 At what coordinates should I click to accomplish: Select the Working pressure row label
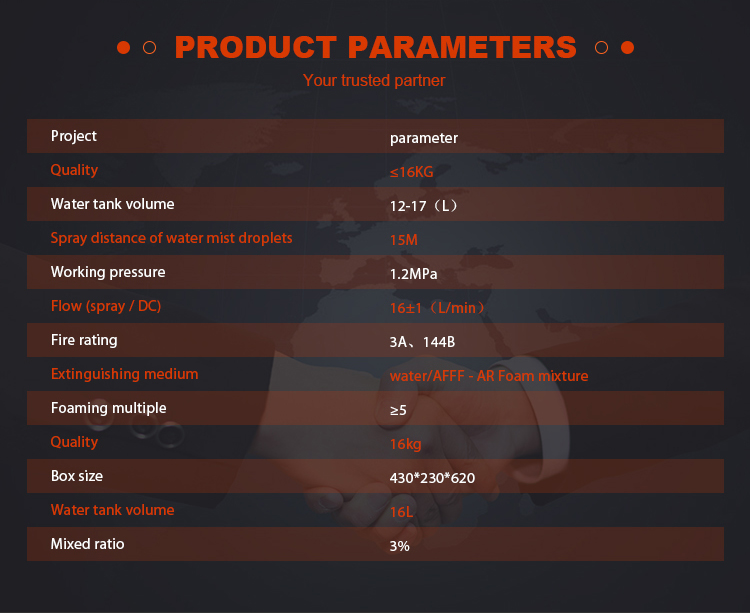pyautogui.click(x=108, y=272)
